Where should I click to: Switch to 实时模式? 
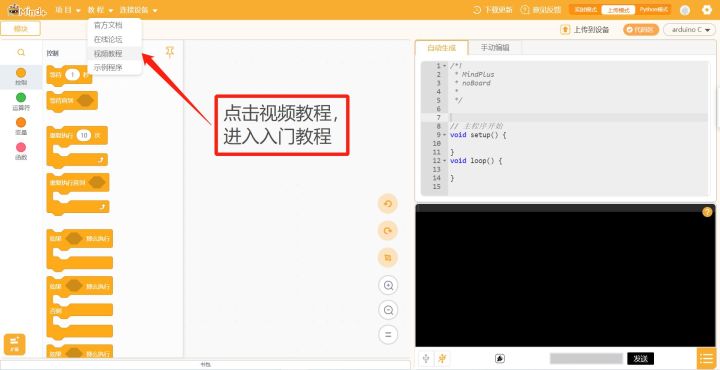585,10
